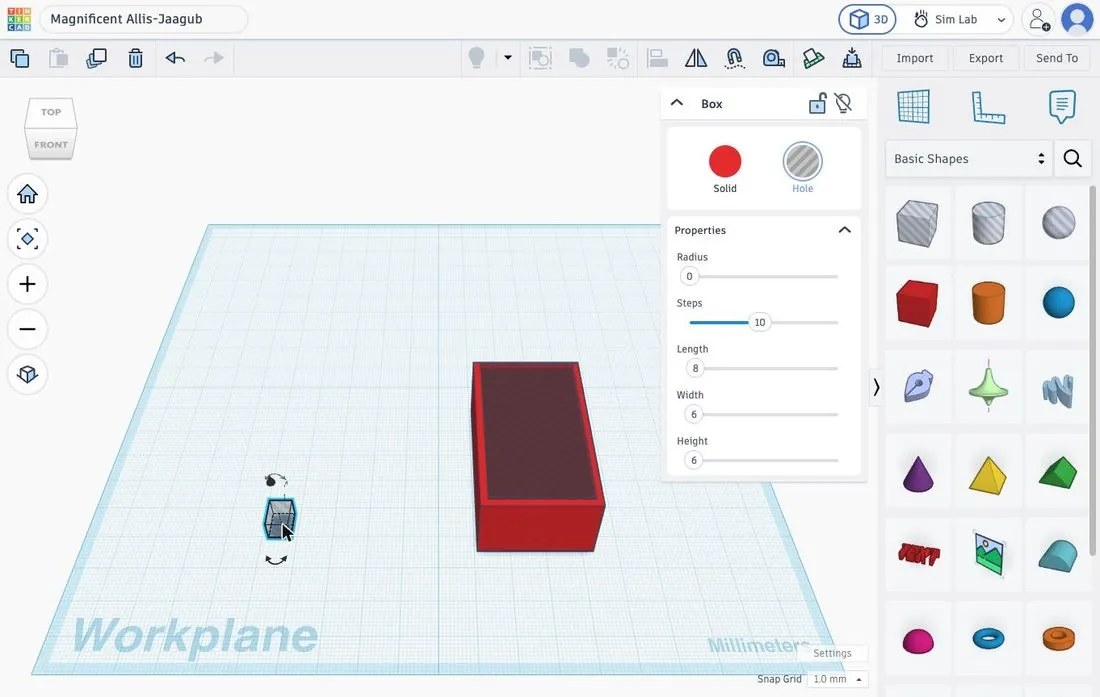
Task: Toggle the 3D design view button
Action: tap(868, 20)
